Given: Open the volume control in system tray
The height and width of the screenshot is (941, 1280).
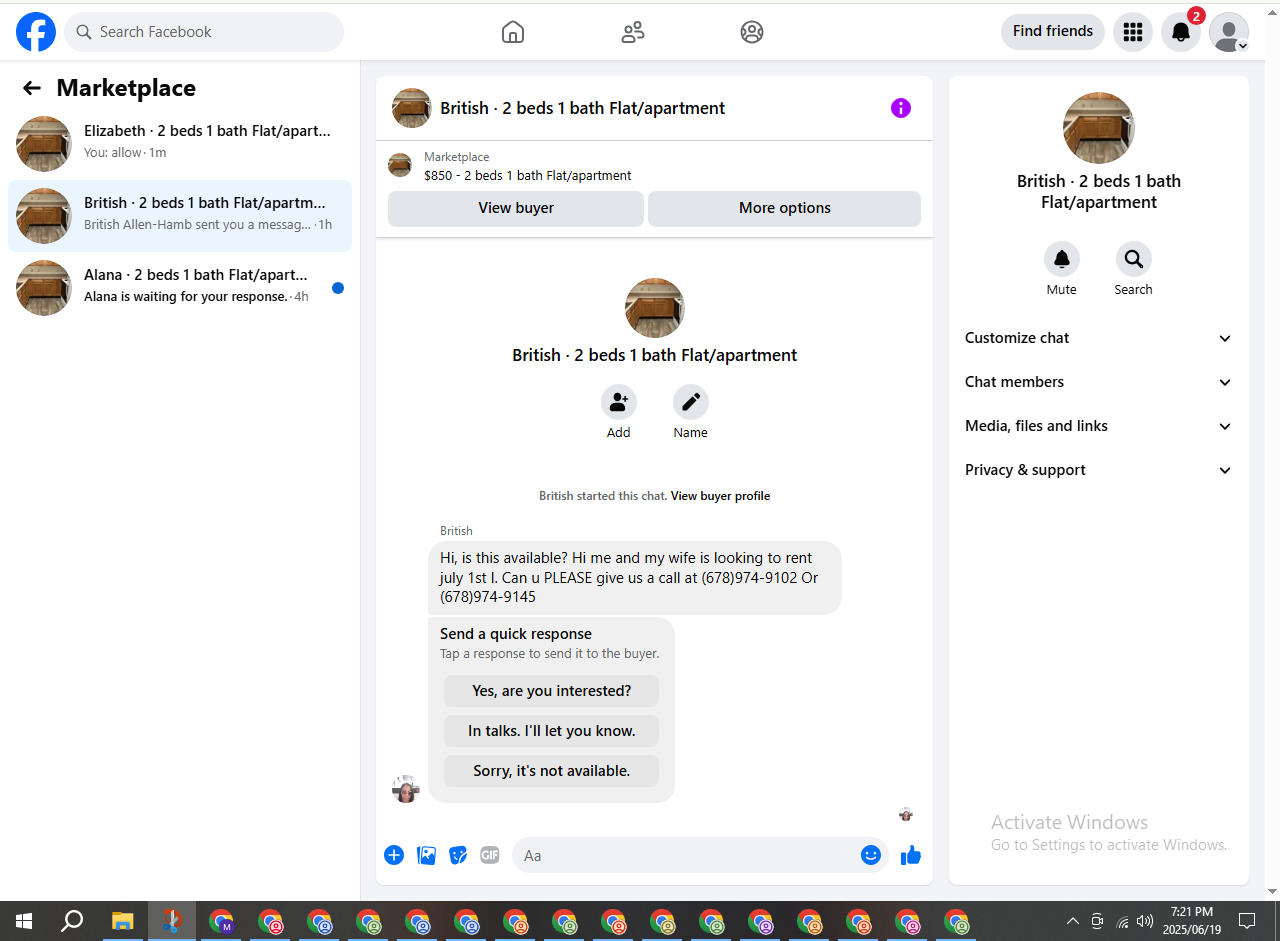Looking at the screenshot, I should pos(1145,921).
